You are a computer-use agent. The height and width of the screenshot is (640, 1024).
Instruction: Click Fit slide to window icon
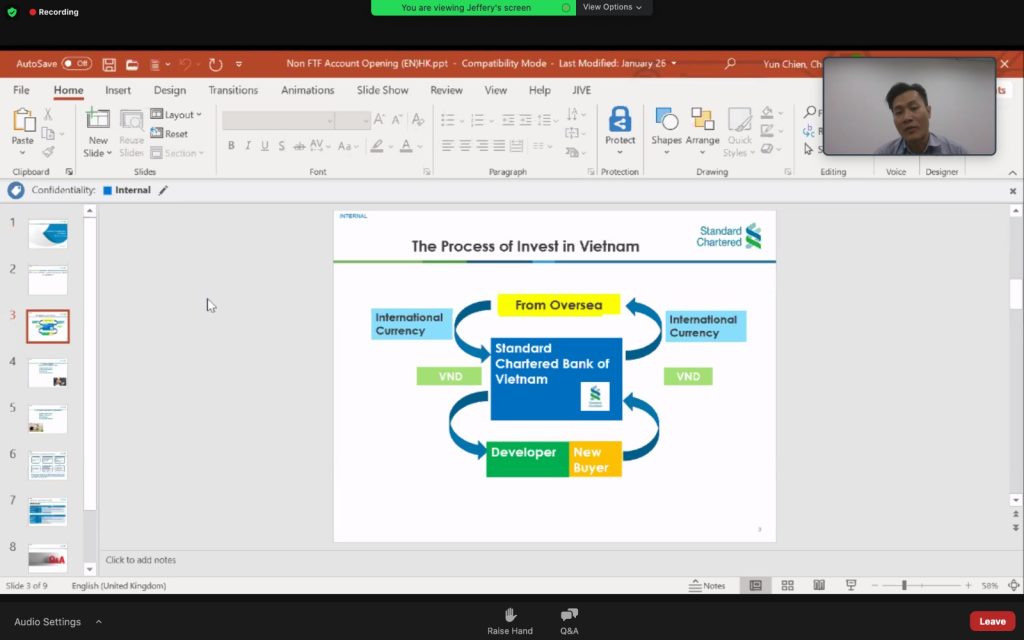[1014, 586]
